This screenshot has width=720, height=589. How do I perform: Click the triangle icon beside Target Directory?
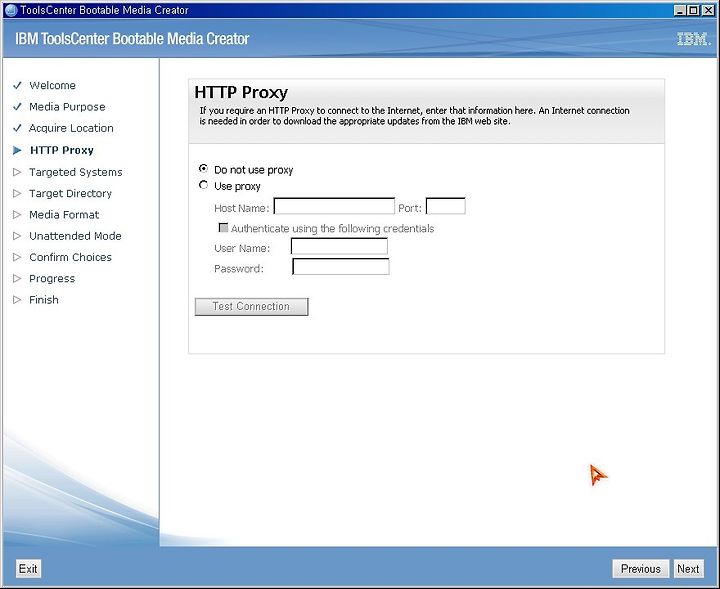point(17,193)
